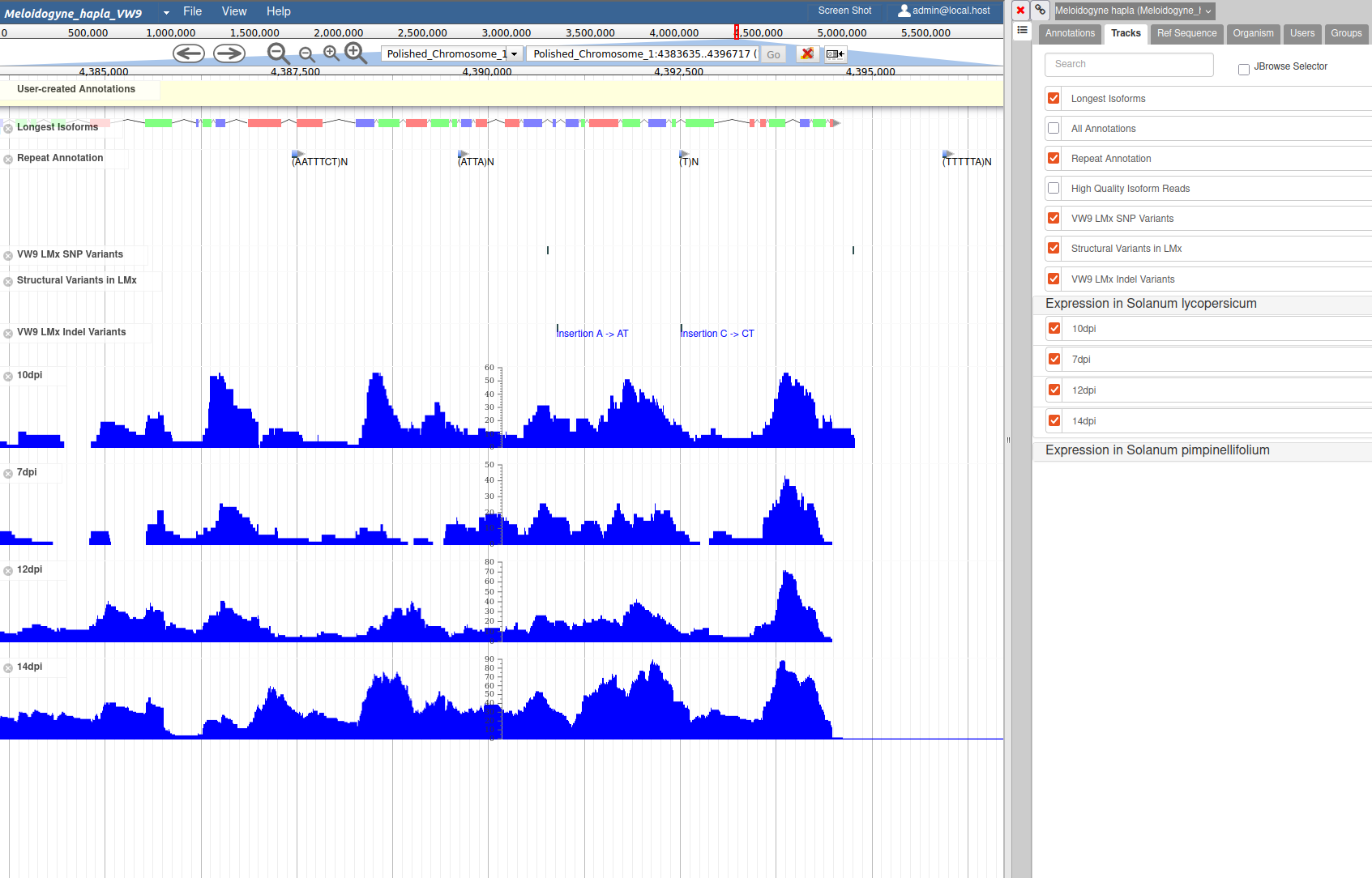
Task: Switch to the Users tab
Action: tap(1302, 33)
